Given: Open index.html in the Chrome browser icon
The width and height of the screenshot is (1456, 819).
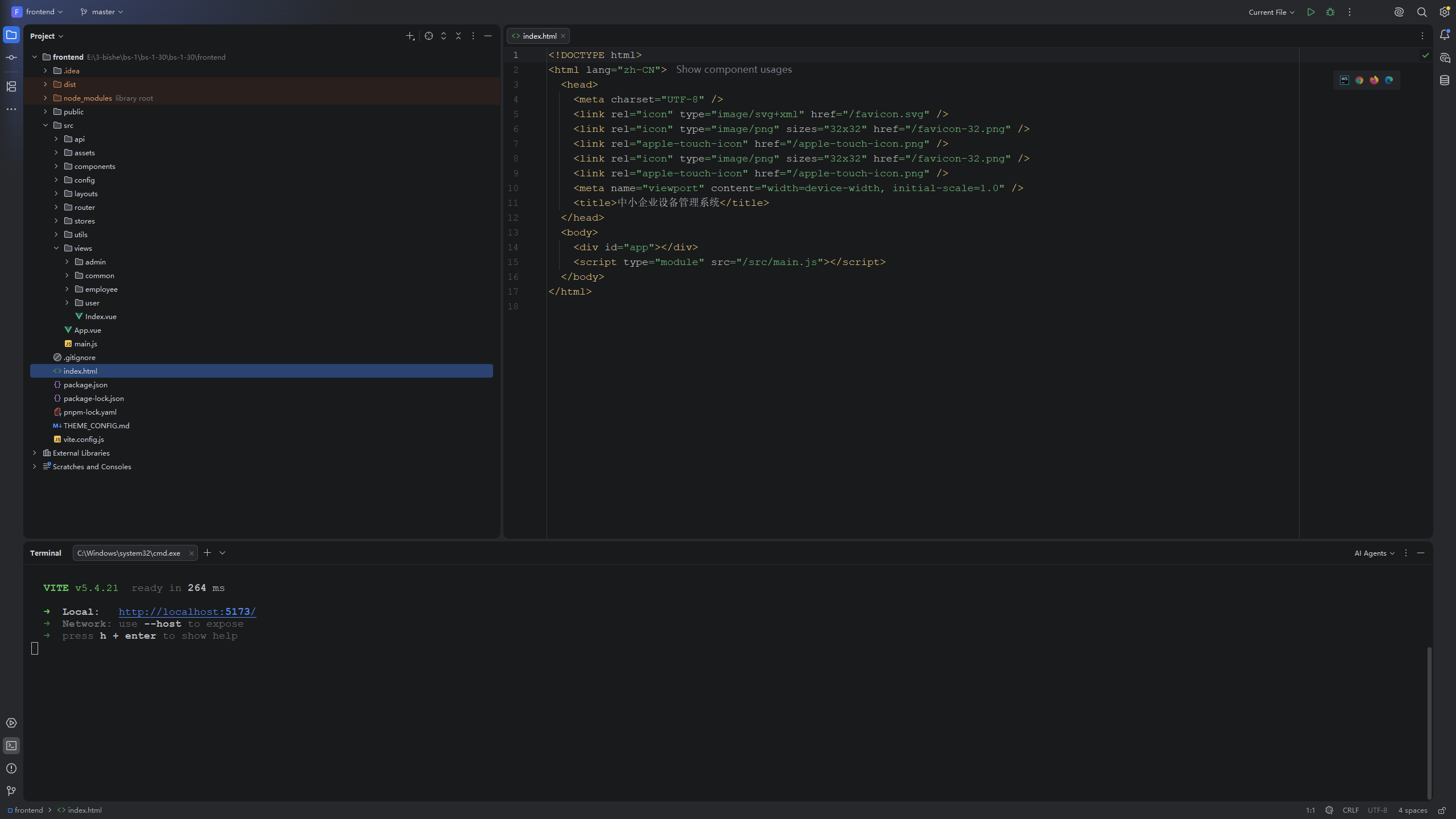Looking at the screenshot, I should [1359, 80].
